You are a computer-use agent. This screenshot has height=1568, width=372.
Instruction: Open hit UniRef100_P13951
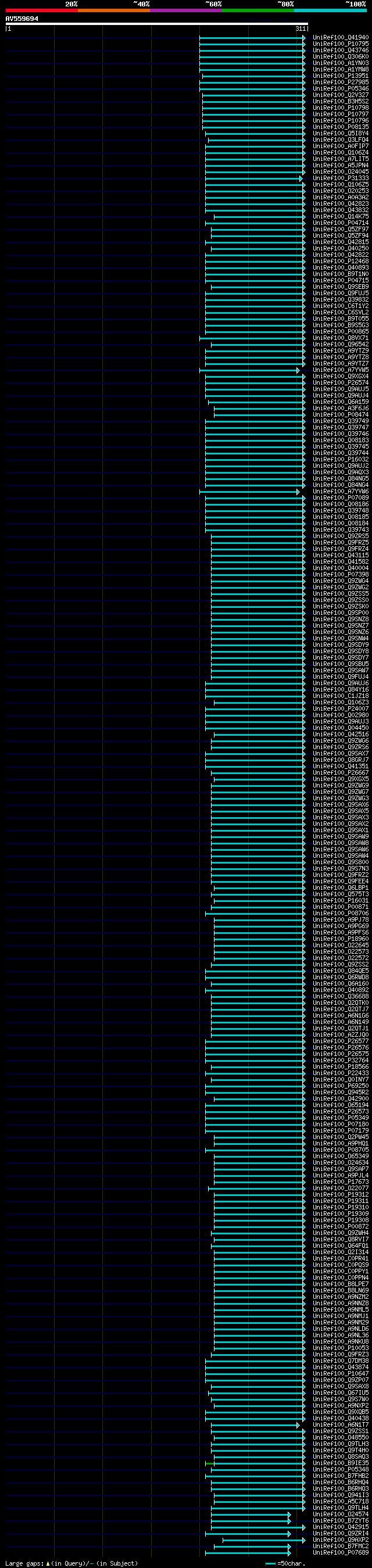[341, 76]
